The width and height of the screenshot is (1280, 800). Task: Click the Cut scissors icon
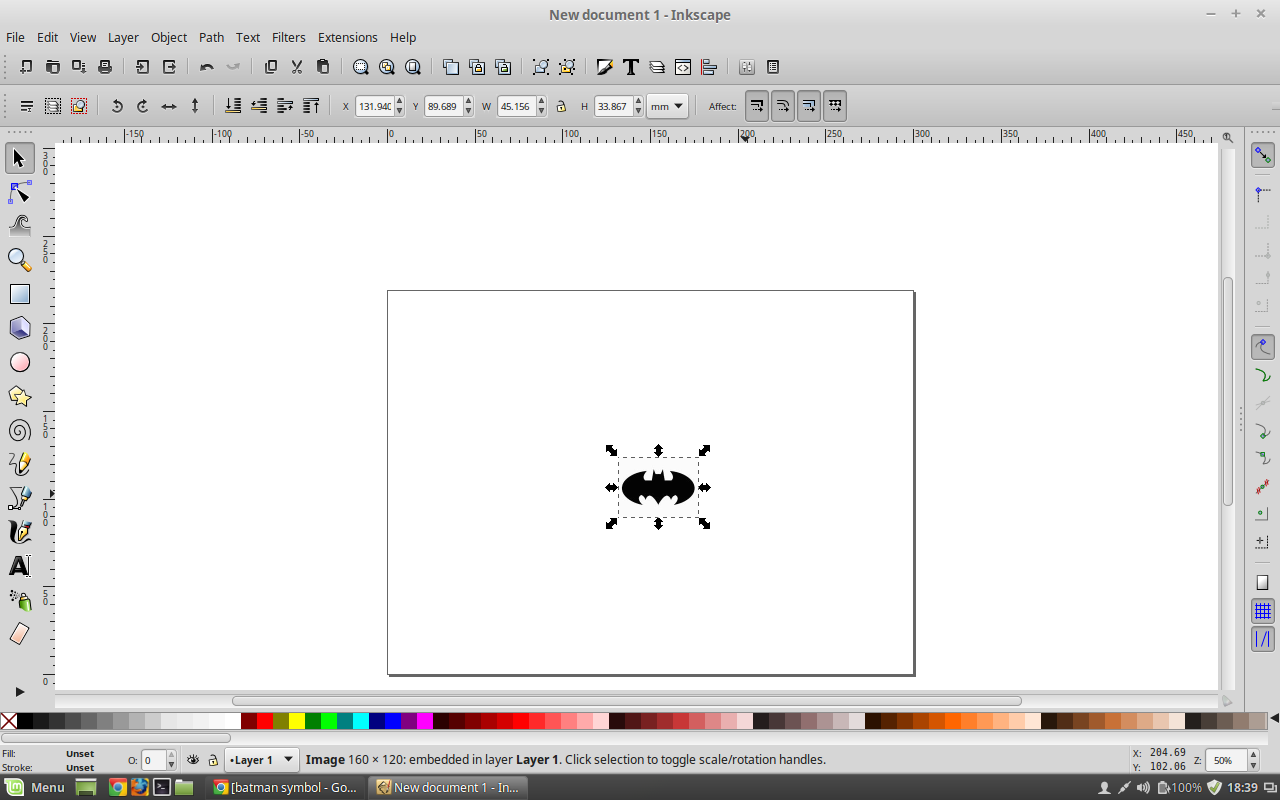(x=297, y=67)
